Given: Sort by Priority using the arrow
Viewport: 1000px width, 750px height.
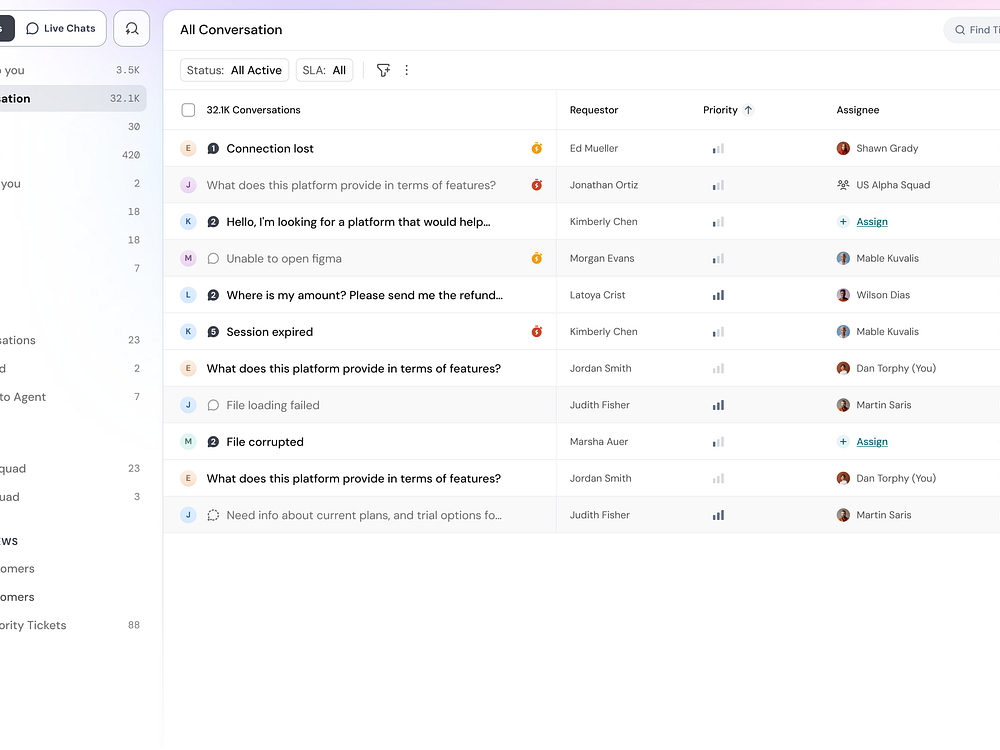Looking at the screenshot, I should pos(748,110).
